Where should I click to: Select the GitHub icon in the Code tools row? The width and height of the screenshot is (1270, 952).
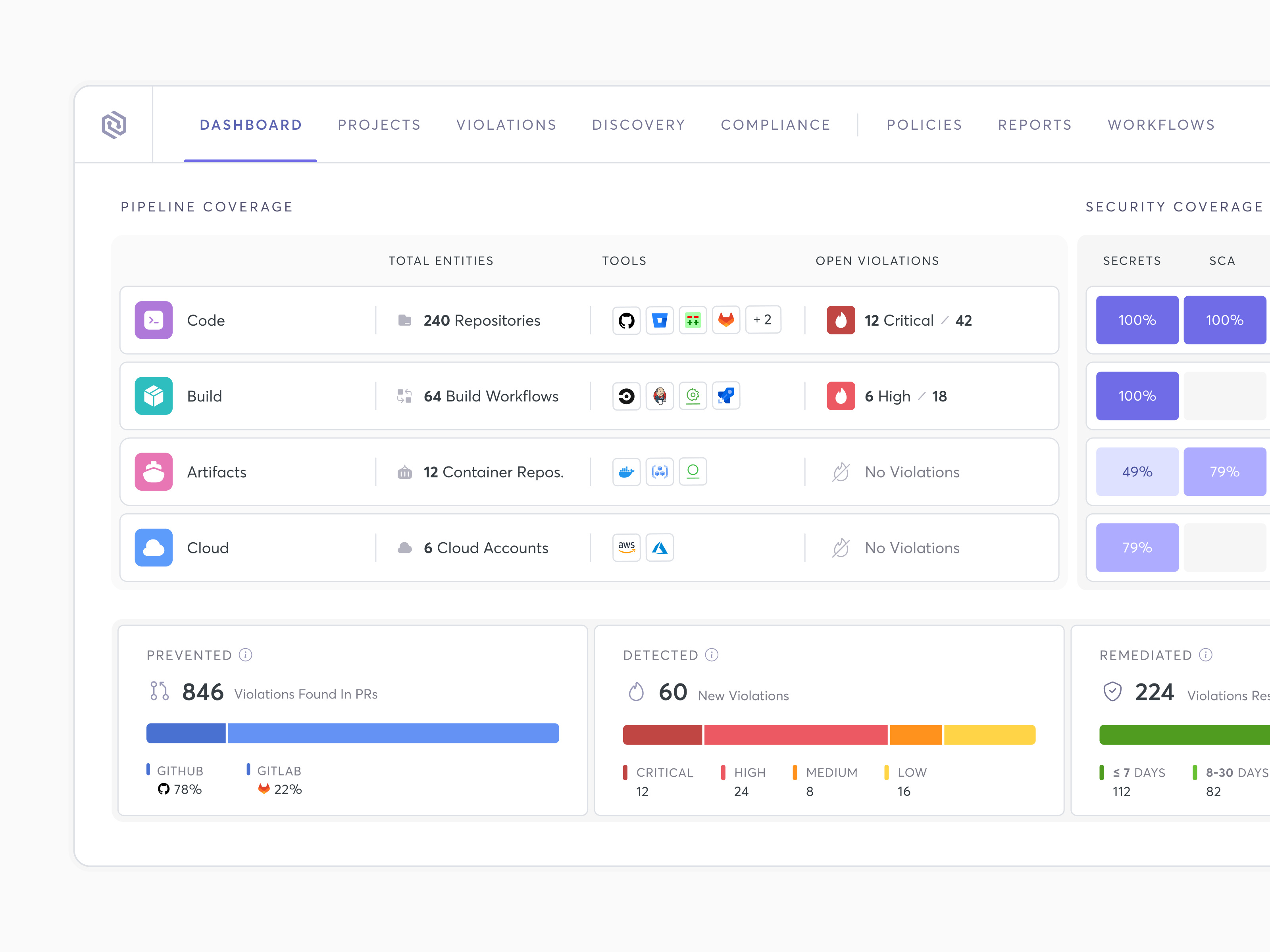(626, 320)
